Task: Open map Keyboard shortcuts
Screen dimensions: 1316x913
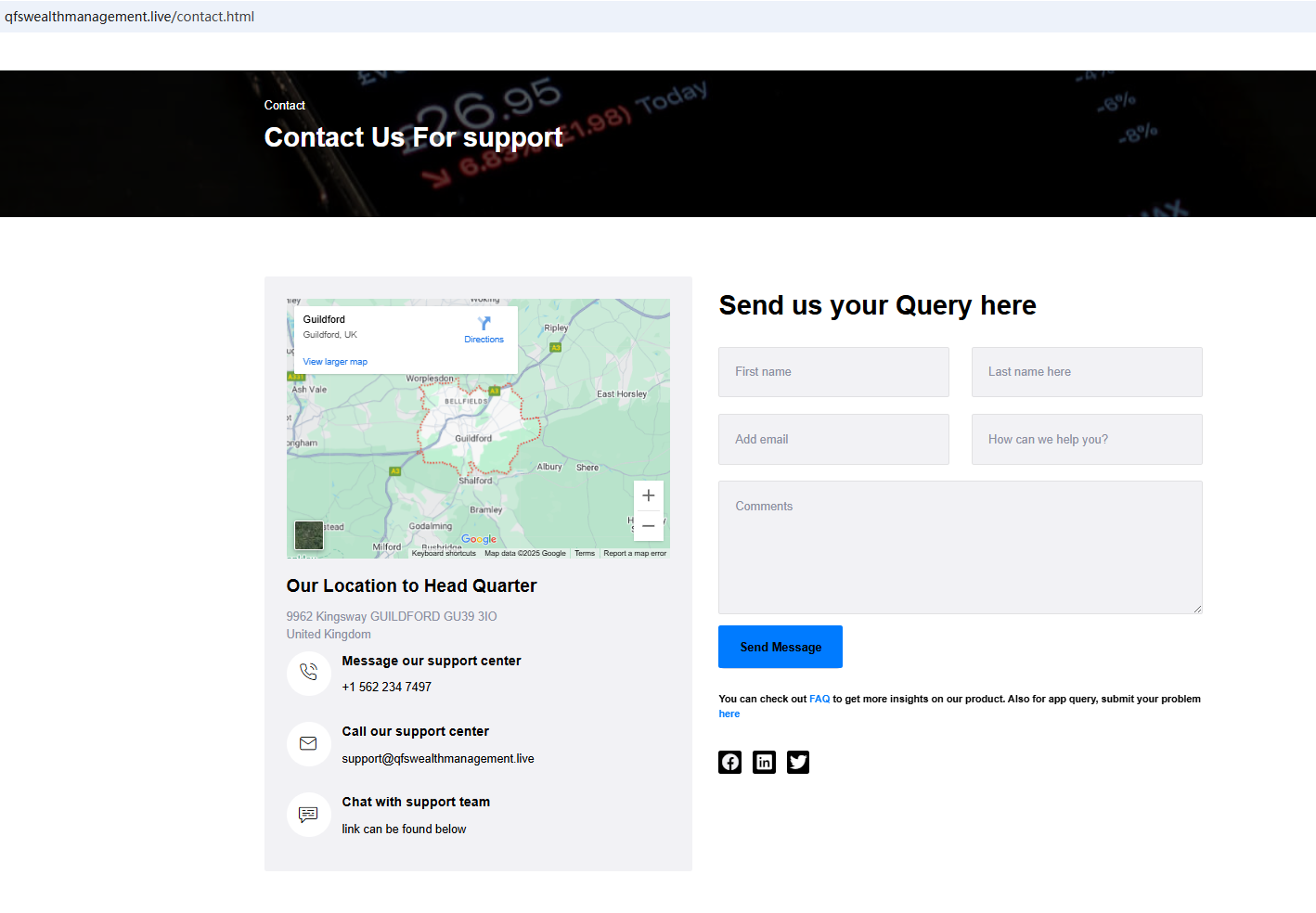Action: (444, 553)
